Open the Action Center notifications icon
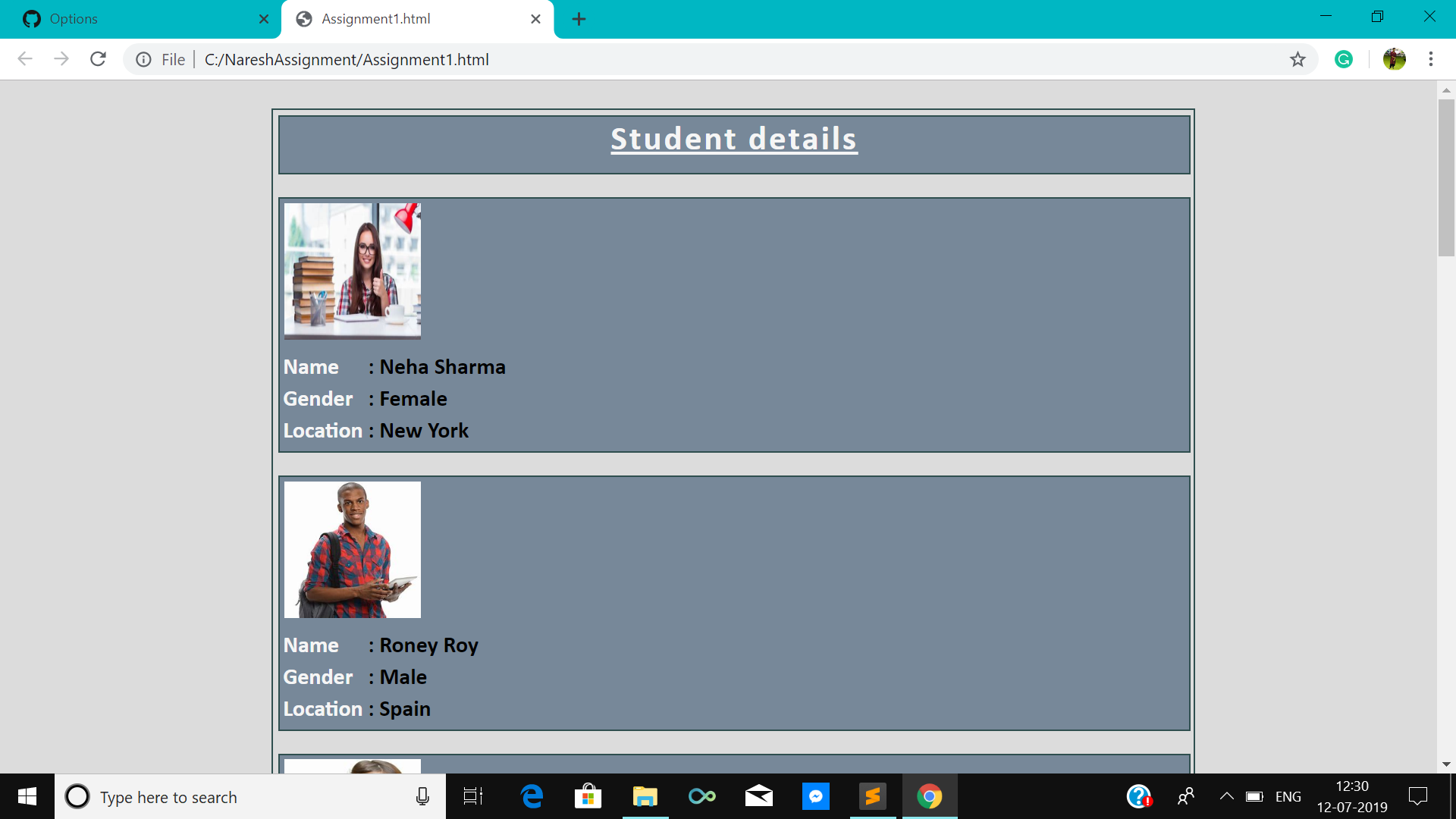 click(x=1418, y=796)
